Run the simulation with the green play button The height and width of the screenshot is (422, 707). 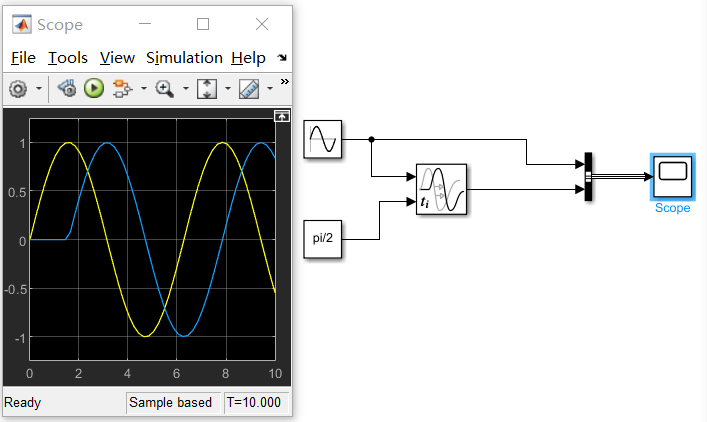94,88
